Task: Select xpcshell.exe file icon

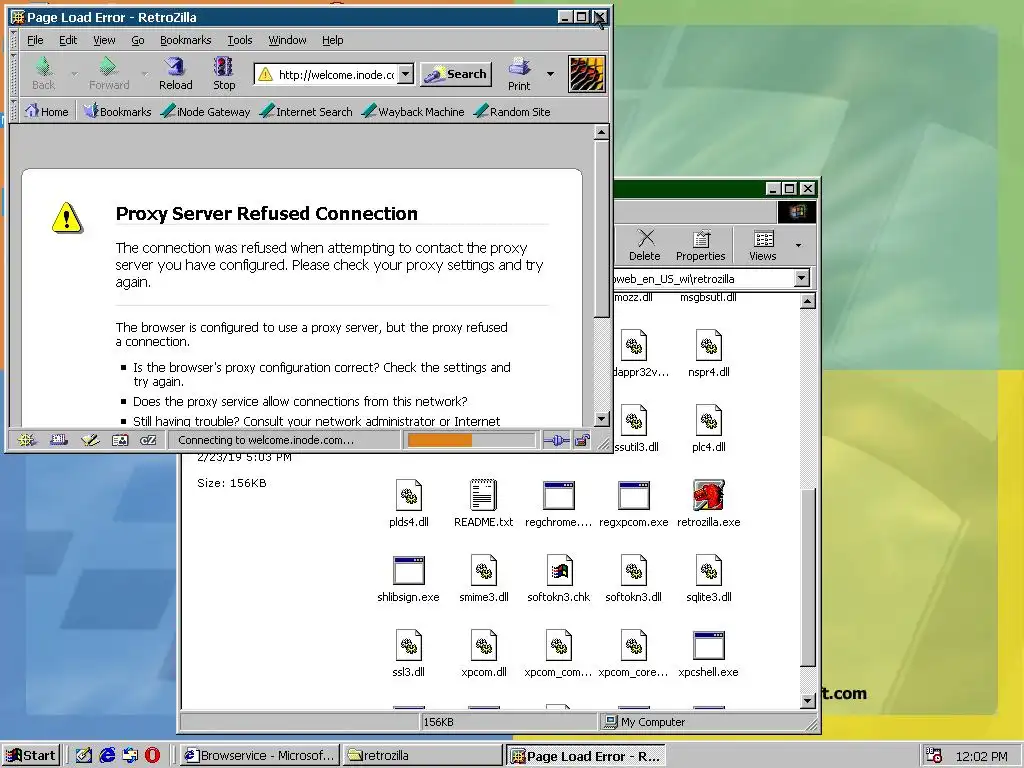Action: click(709, 645)
